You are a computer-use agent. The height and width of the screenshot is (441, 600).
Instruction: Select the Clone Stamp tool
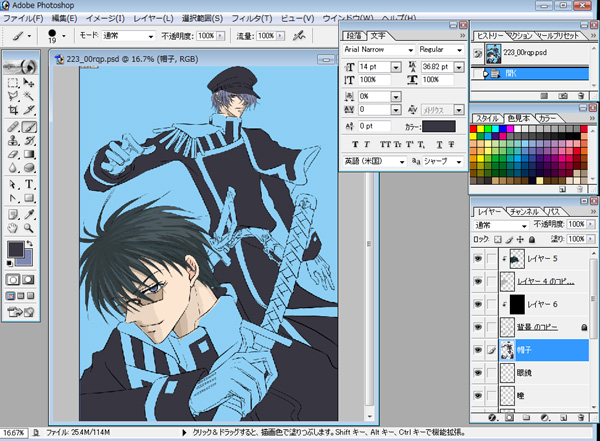[x=13, y=140]
